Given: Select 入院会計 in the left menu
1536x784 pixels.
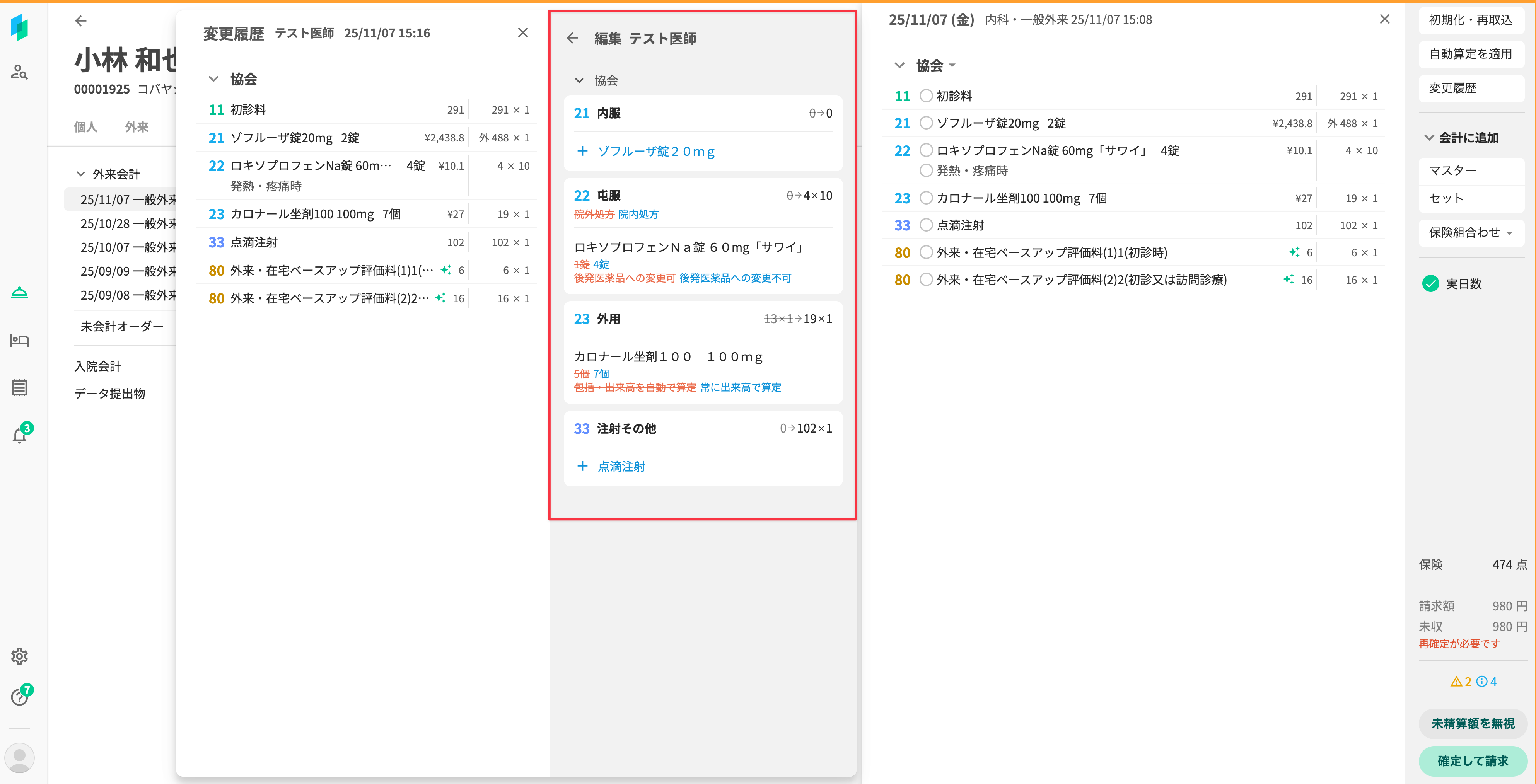Looking at the screenshot, I should (98, 366).
